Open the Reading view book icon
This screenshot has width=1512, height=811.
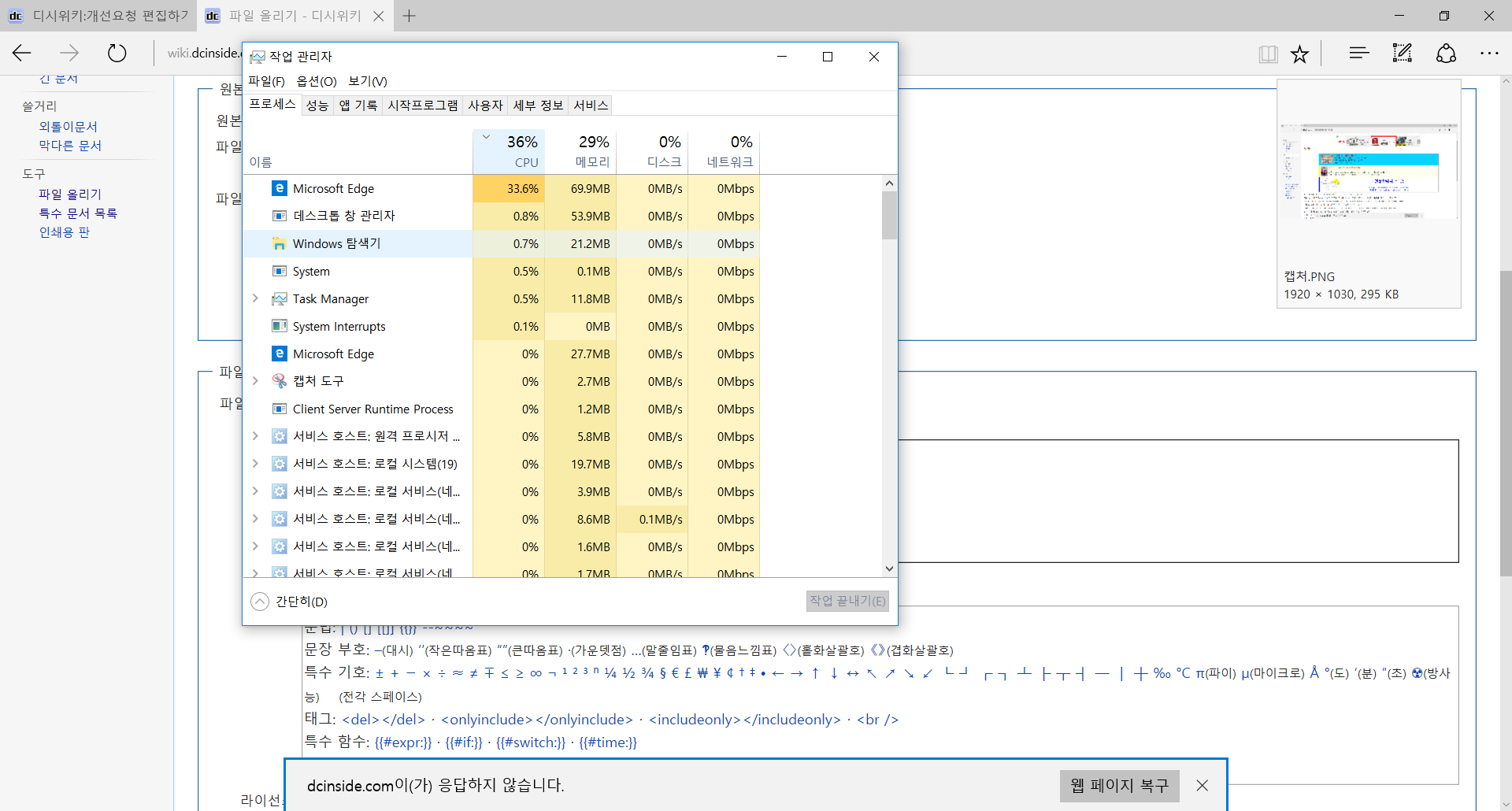[x=1268, y=54]
